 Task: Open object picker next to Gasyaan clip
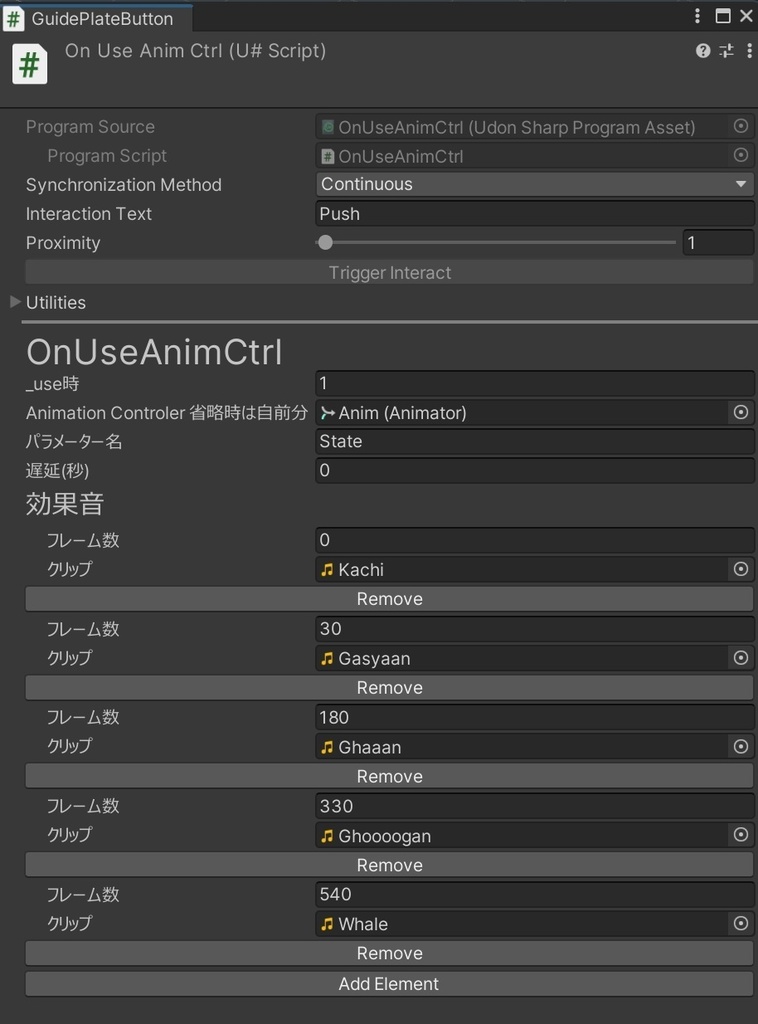tap(741, 658)
